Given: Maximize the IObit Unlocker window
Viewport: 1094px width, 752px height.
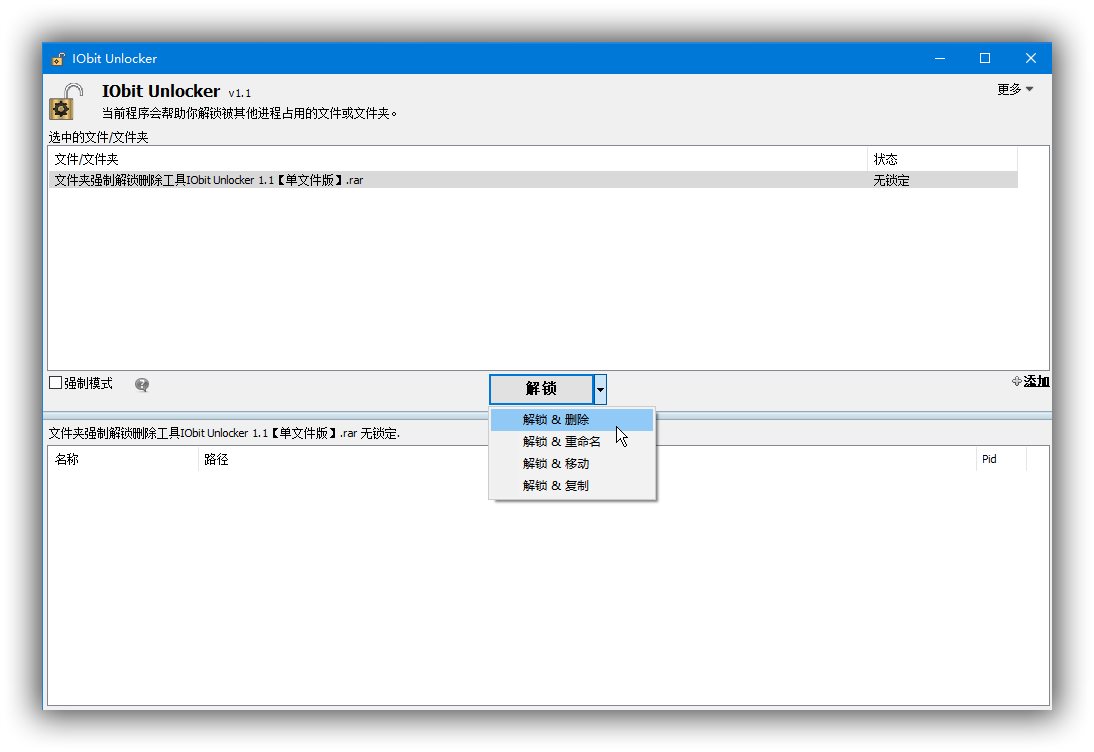Looking at the screenshot, I should pyautogui.click(x=985, y=59).
